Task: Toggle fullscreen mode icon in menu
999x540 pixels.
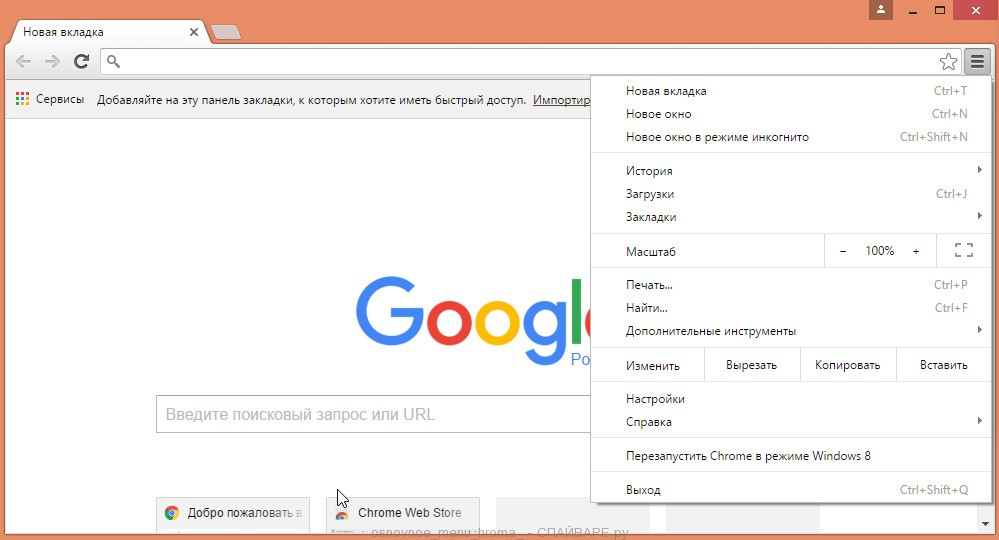Action: tap(963, 251)
